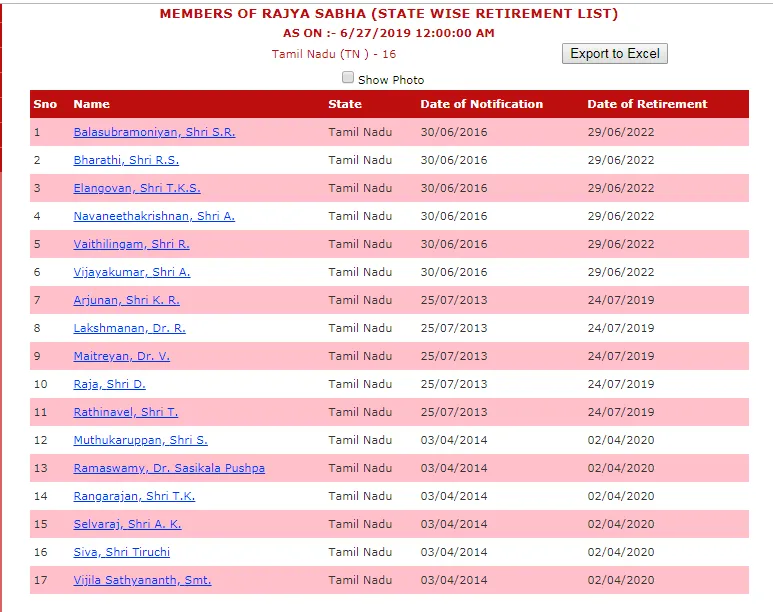Open Arjunan, Shri K. R. link
773x612 pixels.
pos(127,300)
